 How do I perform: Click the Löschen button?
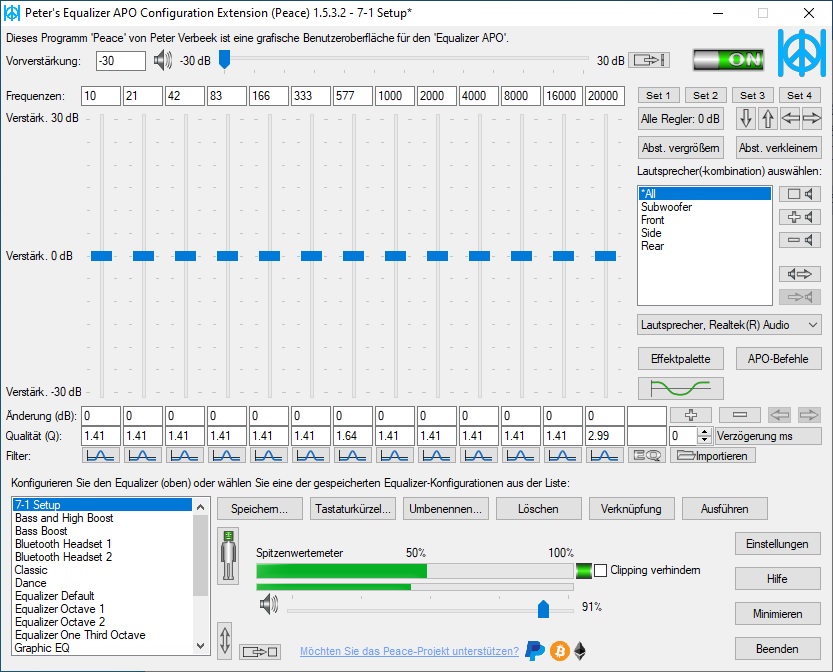pyautogui.click(x=539, y=509)
